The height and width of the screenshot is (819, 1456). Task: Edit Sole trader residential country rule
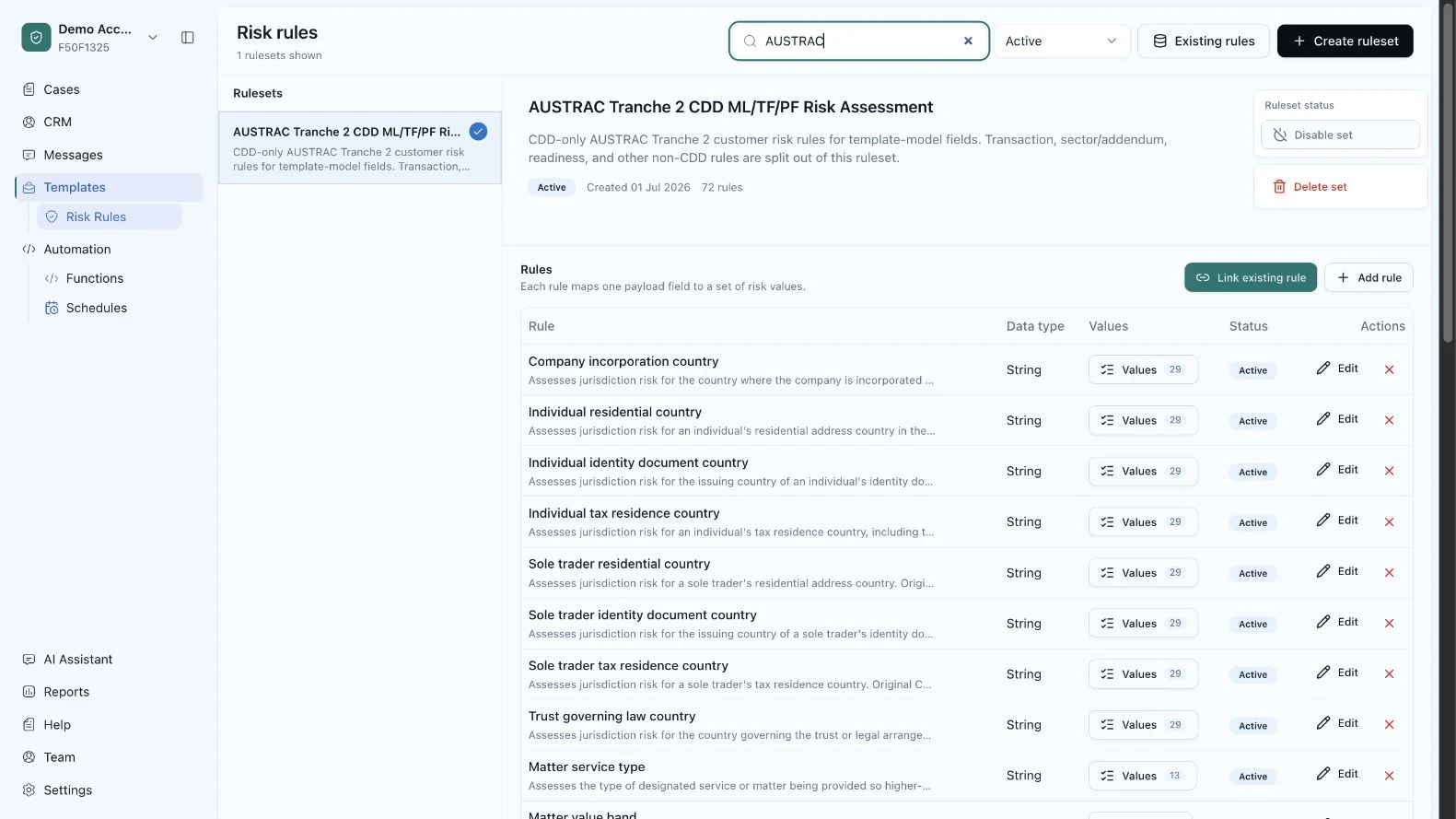(1337, 571)
